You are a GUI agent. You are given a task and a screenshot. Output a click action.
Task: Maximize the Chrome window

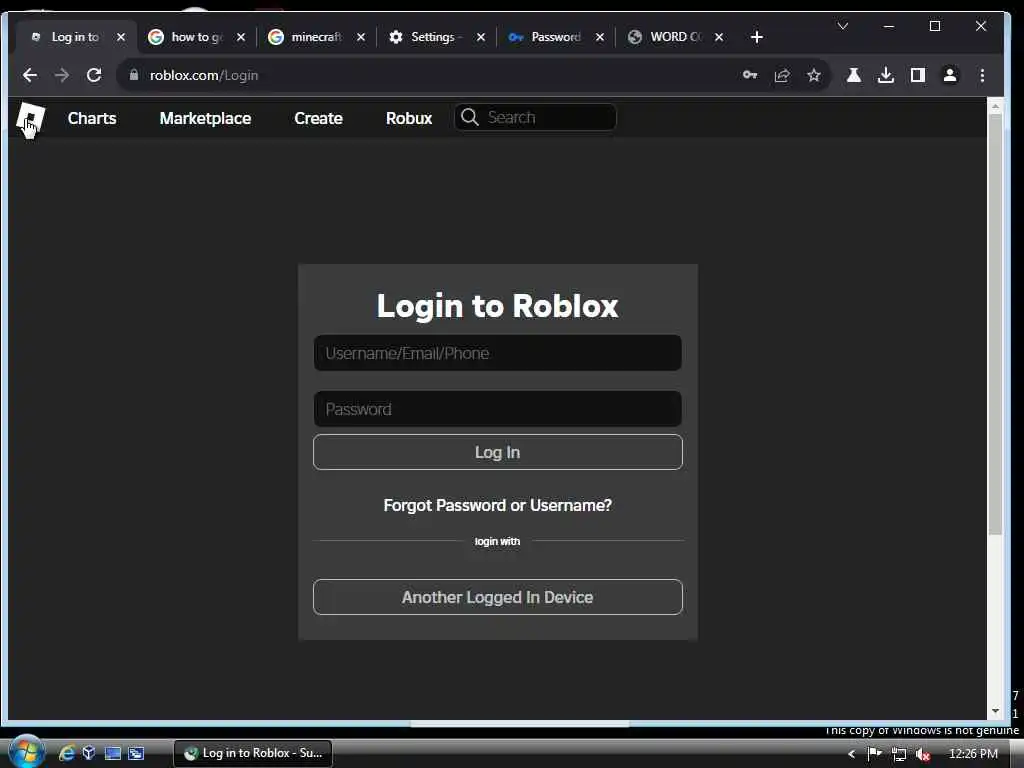click(x=935, y=26)
